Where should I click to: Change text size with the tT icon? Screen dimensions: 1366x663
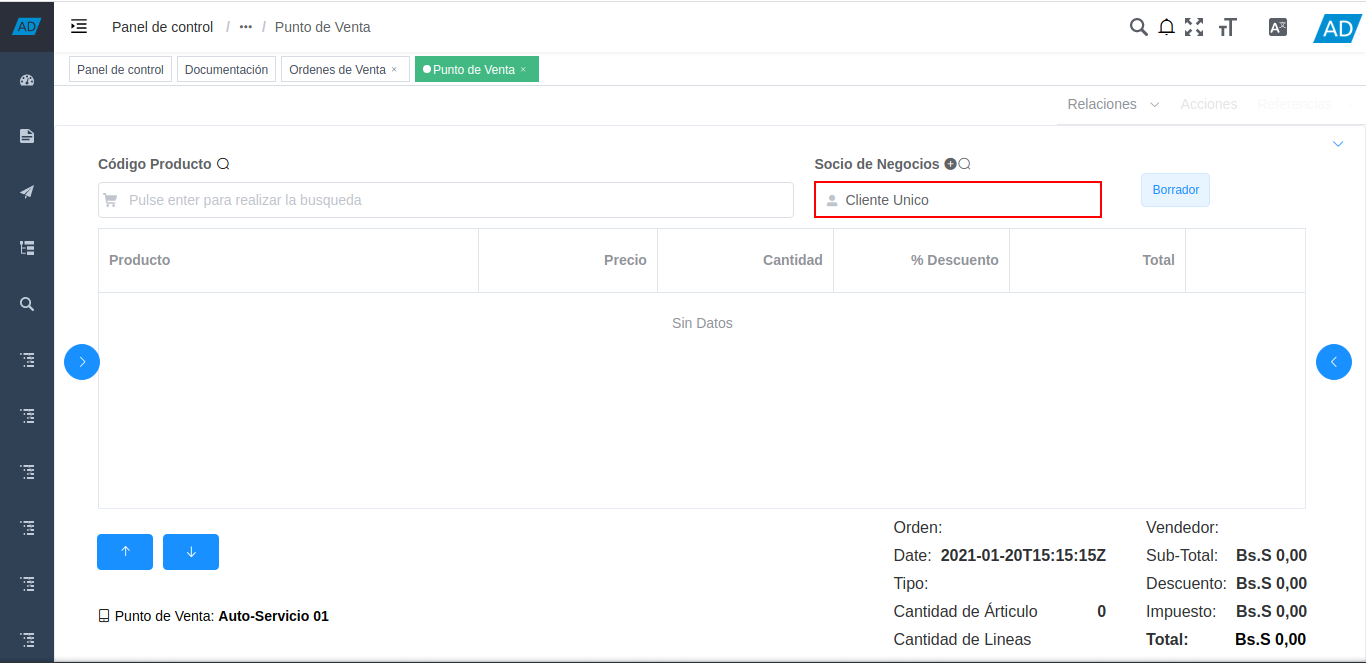[1227, 27]
